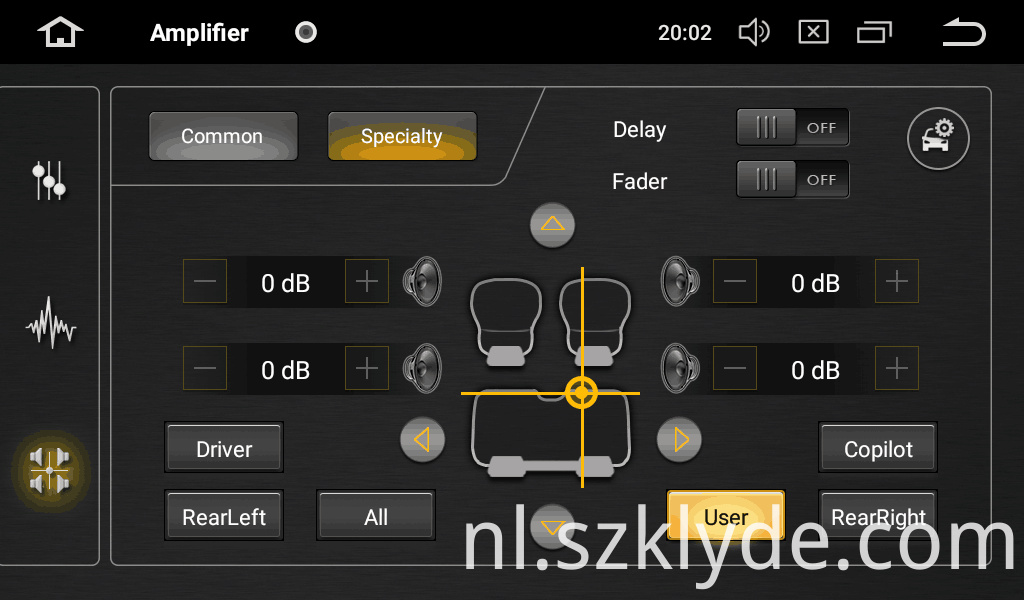
Task: Decrease rear-left speaker gain
Action: click(205, 368)
